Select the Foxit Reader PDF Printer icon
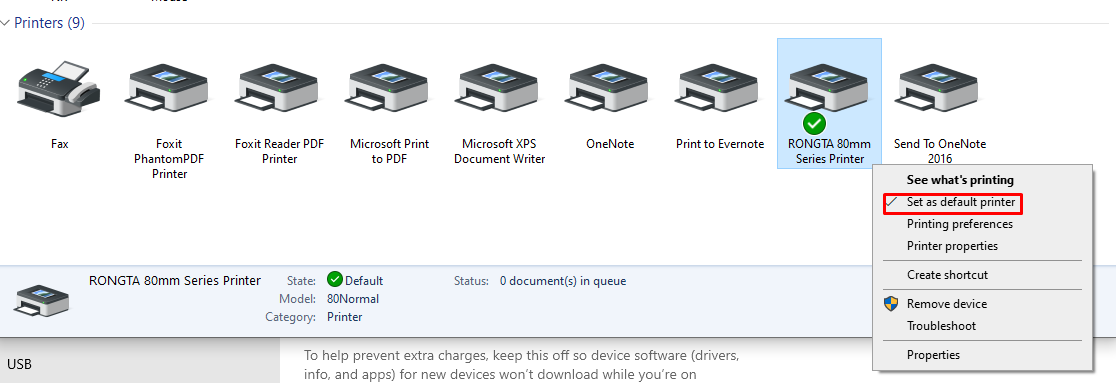The width and height of the screenshot is (1116, 383). (279, 89)
